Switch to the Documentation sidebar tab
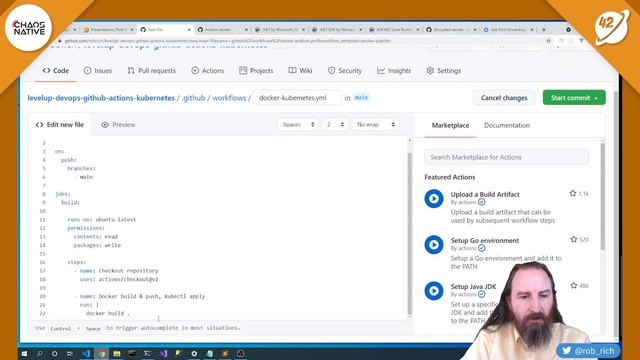640x360 pixels. pos(507,125)
